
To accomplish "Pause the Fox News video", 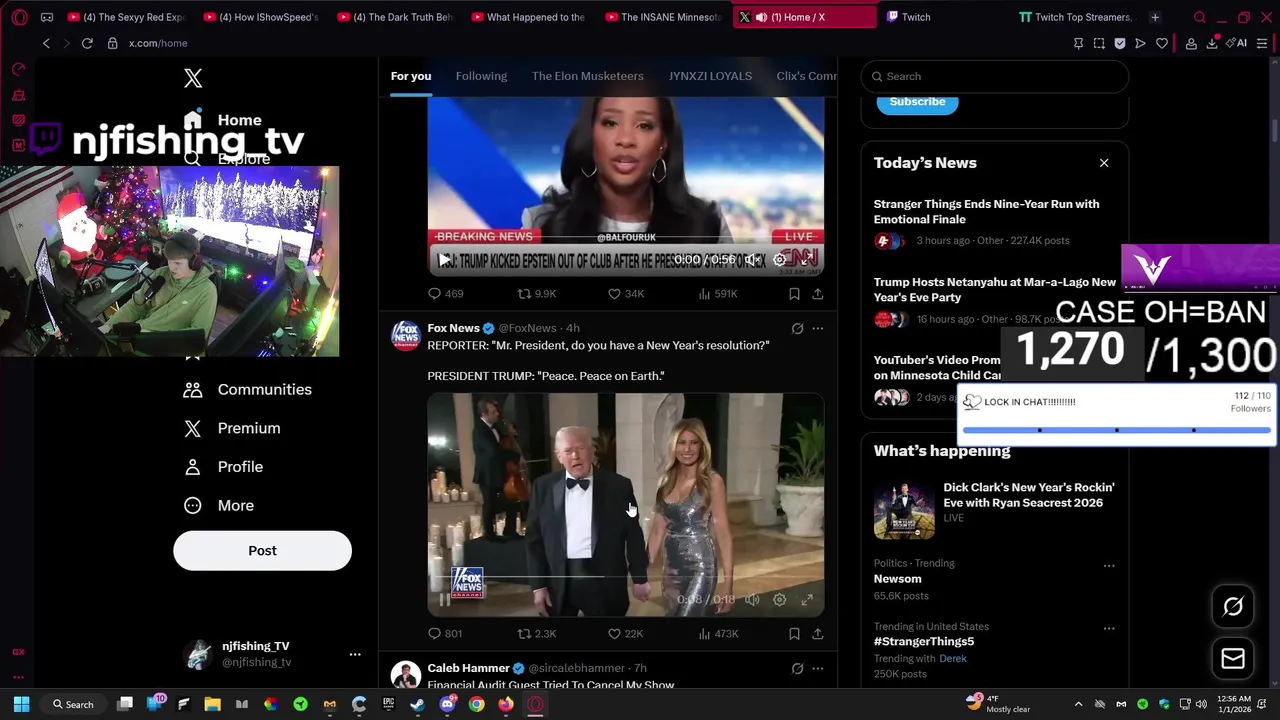I will (444, 600).
